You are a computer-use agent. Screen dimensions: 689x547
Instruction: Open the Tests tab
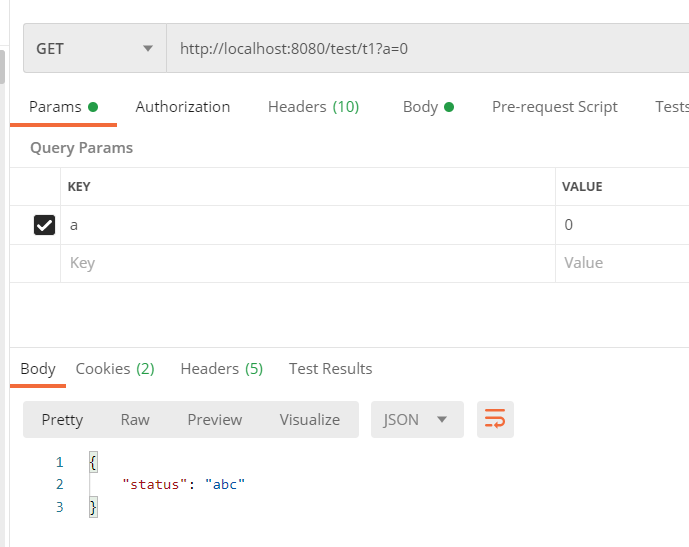671,107
